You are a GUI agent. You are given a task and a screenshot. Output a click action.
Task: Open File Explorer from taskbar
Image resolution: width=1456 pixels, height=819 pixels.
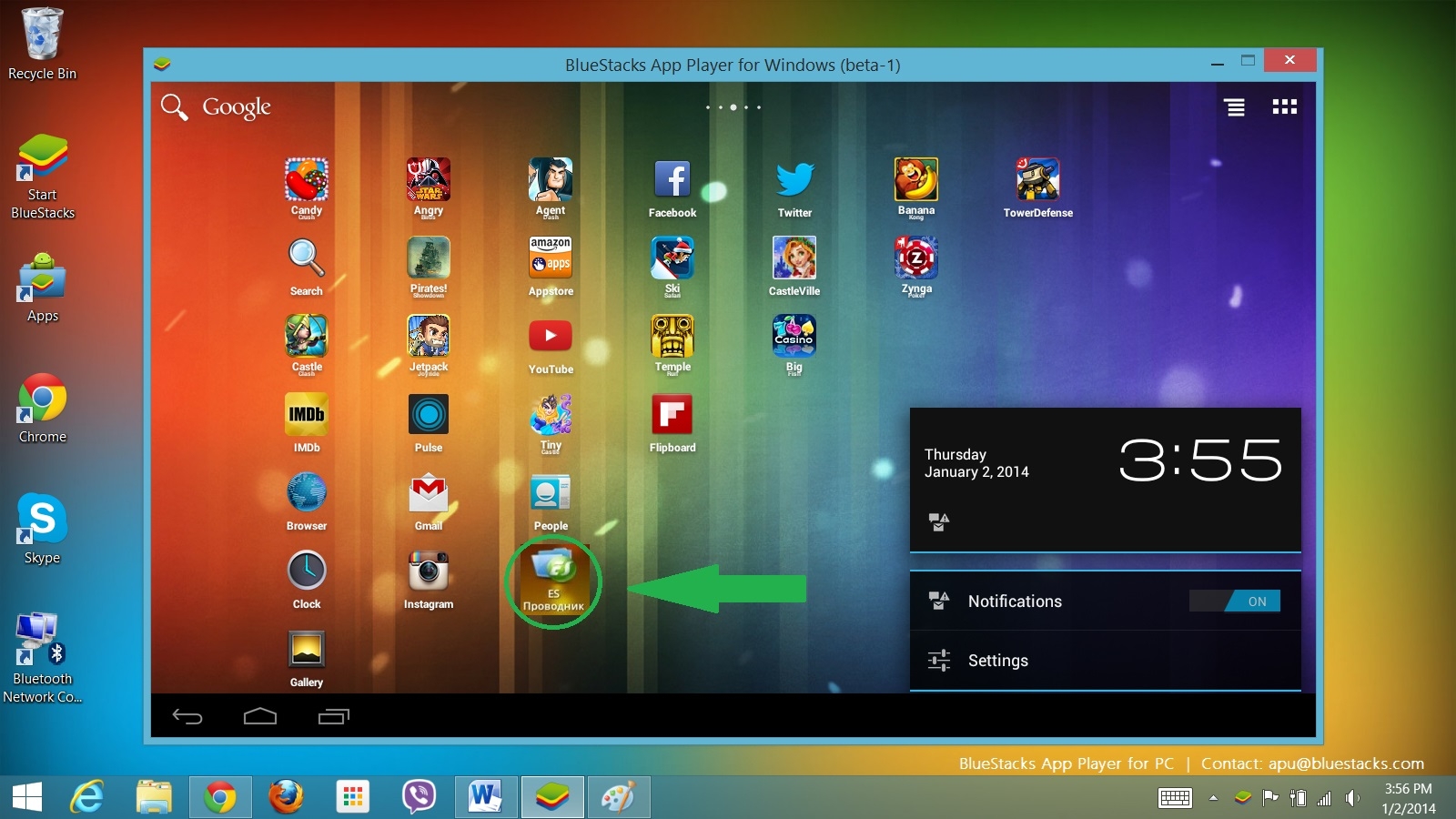pos(154,798)
